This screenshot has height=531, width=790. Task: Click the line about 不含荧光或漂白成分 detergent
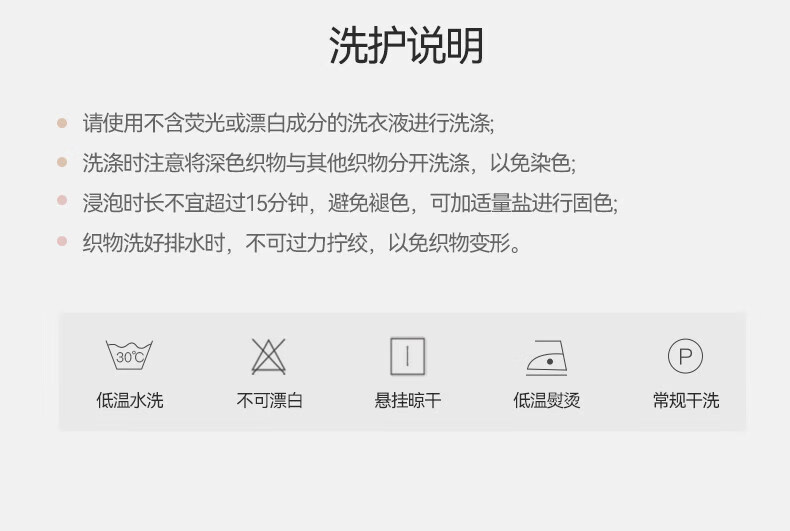tap(289, 123)
